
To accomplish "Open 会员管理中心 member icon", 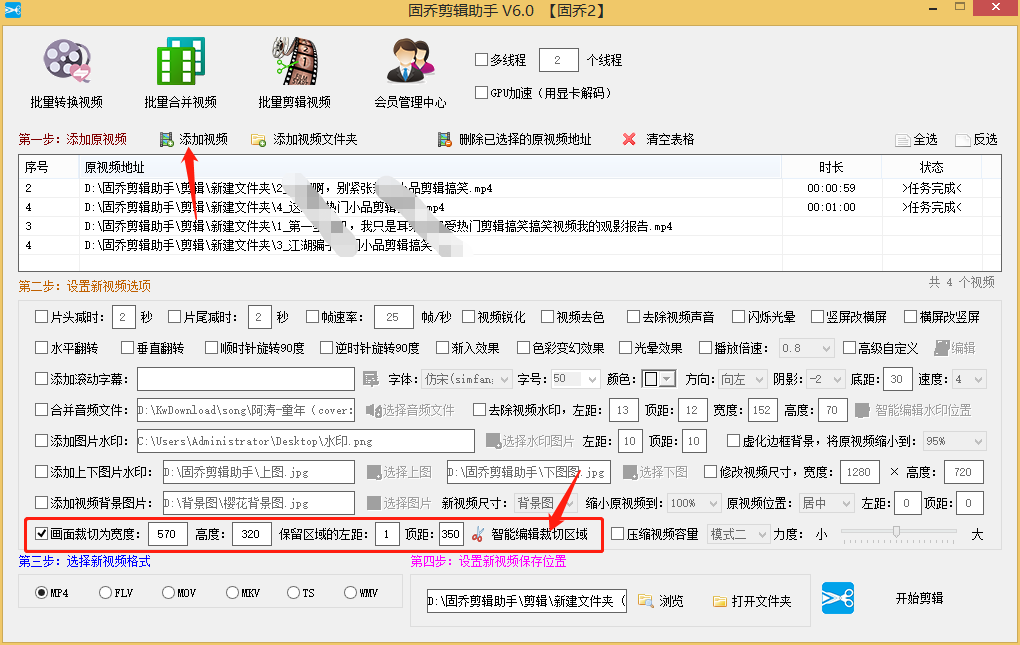I will [410, 60].
